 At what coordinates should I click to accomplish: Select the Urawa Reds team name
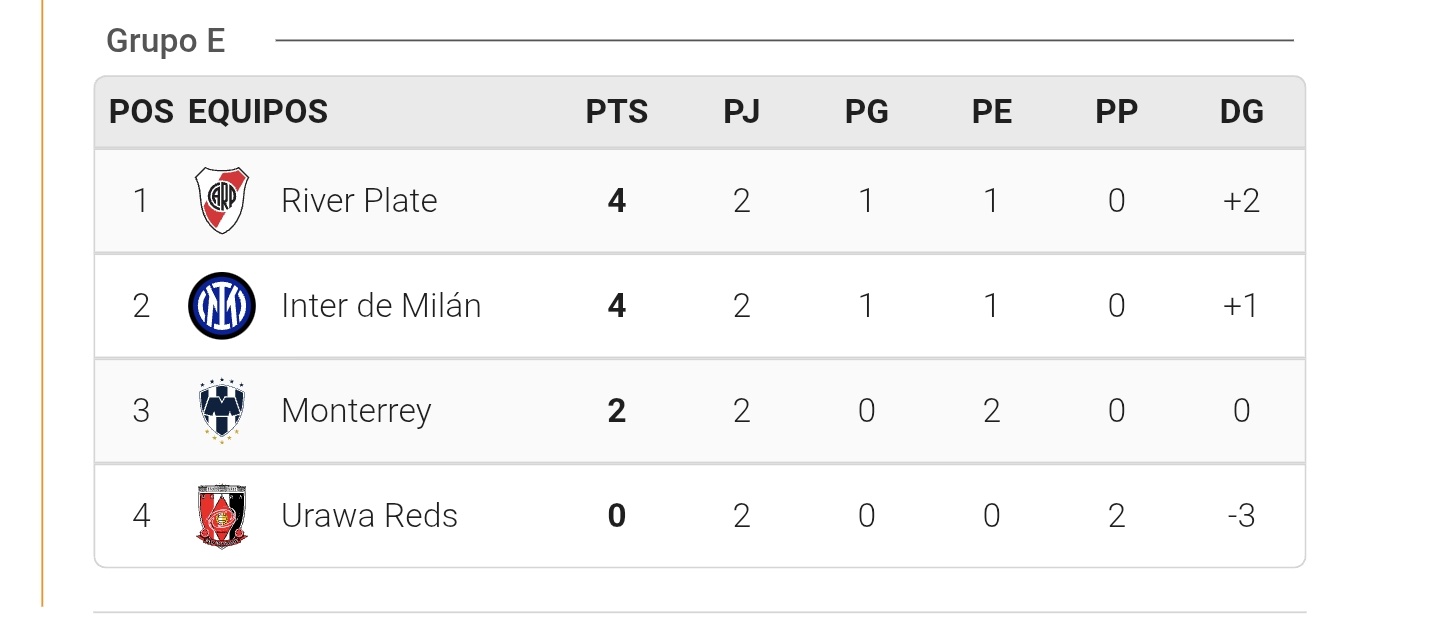369,516
